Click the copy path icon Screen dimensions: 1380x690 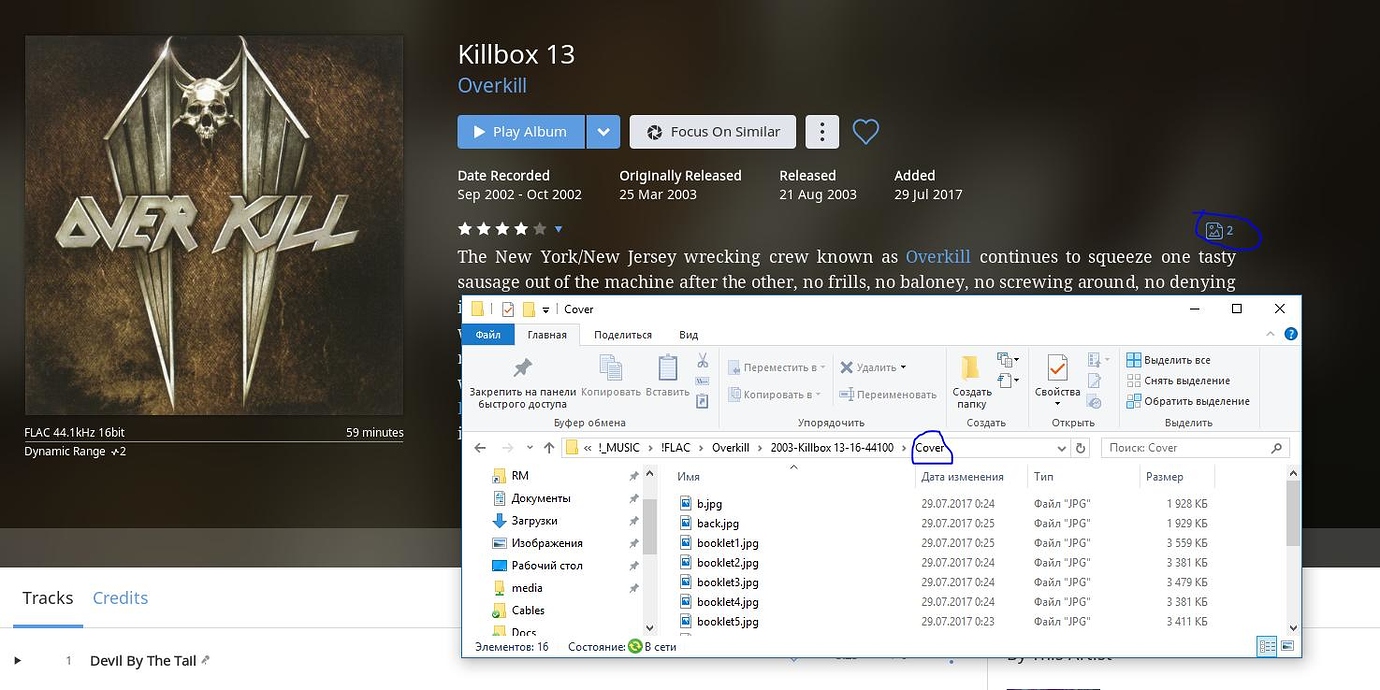702,381
